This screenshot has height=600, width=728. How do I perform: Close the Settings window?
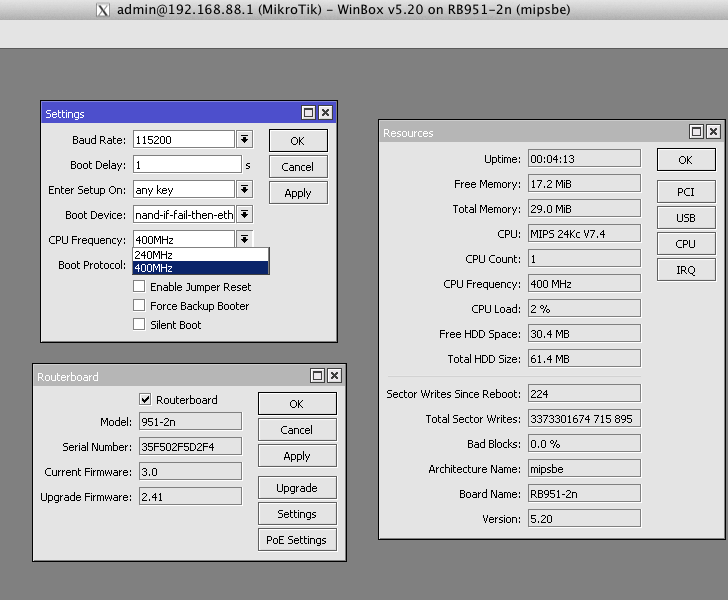(326, 113)
